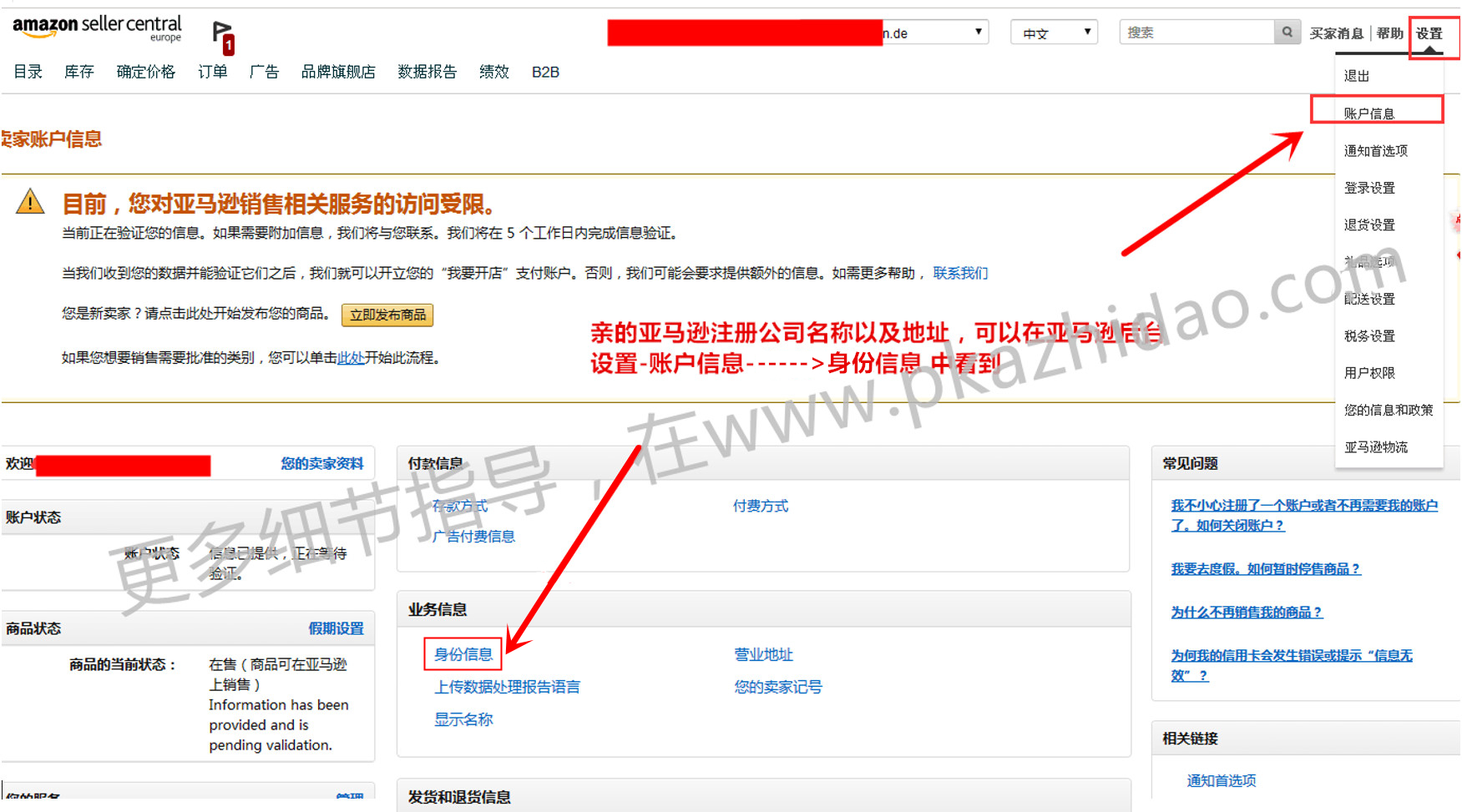Open the 广告付费信息 link
The image size is (1462, 812).
click(474, 537)
